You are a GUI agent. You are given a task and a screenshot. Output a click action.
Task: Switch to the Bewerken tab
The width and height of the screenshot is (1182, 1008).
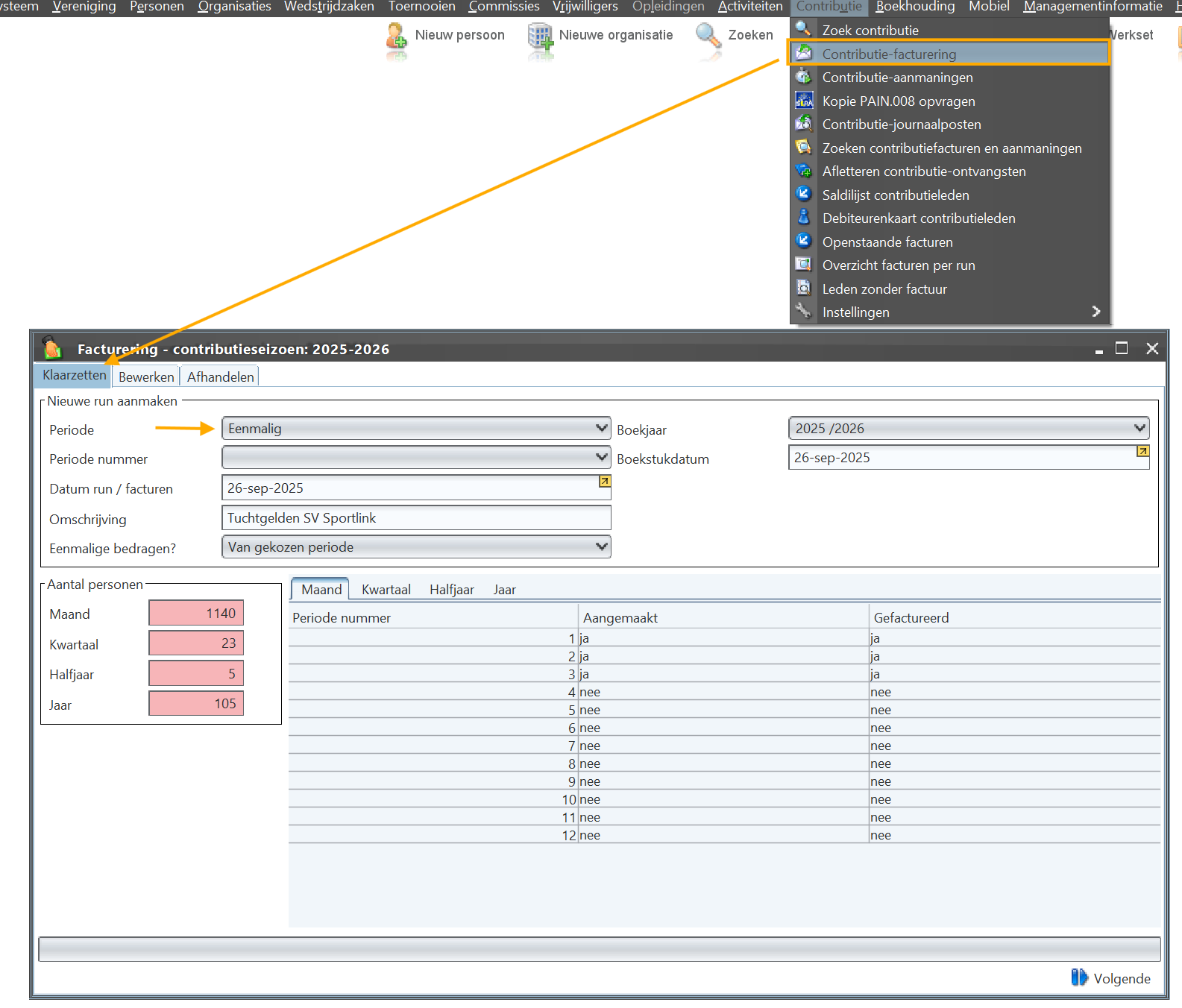click(146, 377)
